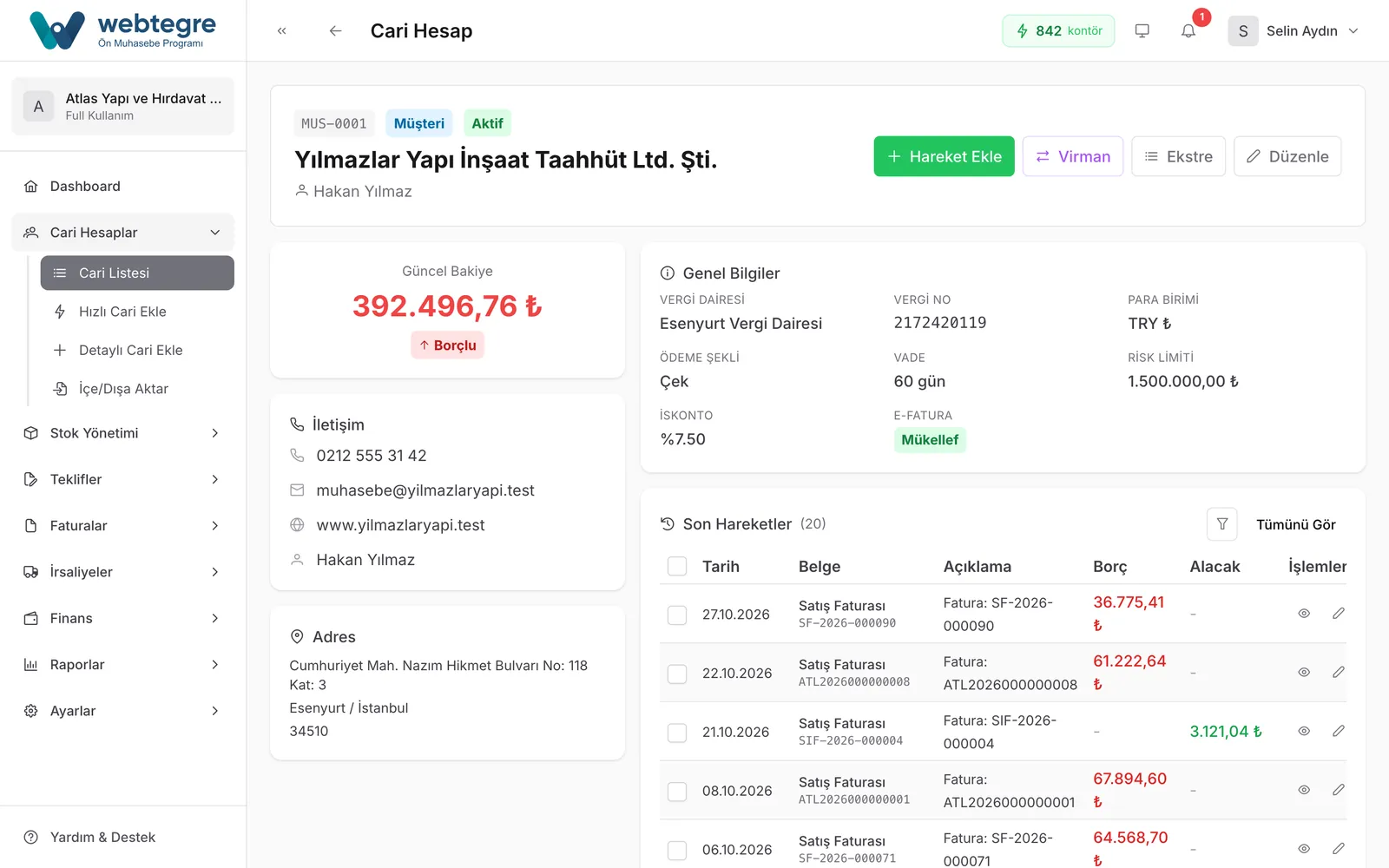Check the row dated 08.10.2026

(677, 792)
